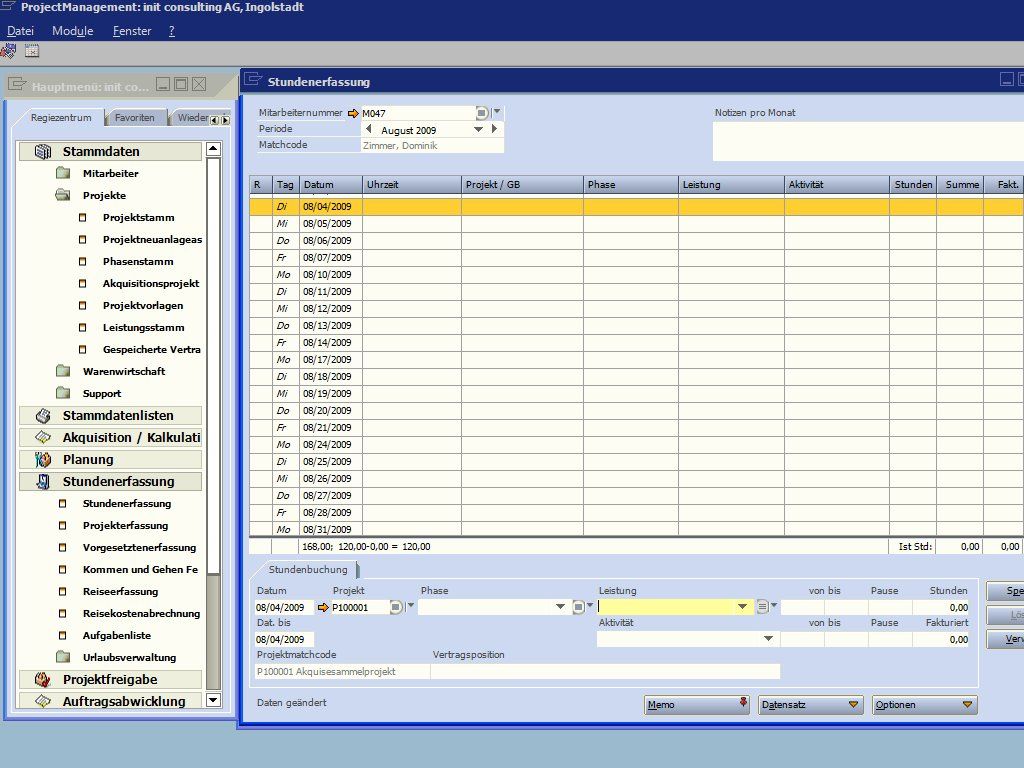Switch to the Favoriten tab
The width and height of the screenshot is (1024, 768).
pyautogui.click(x=135, y=118)
